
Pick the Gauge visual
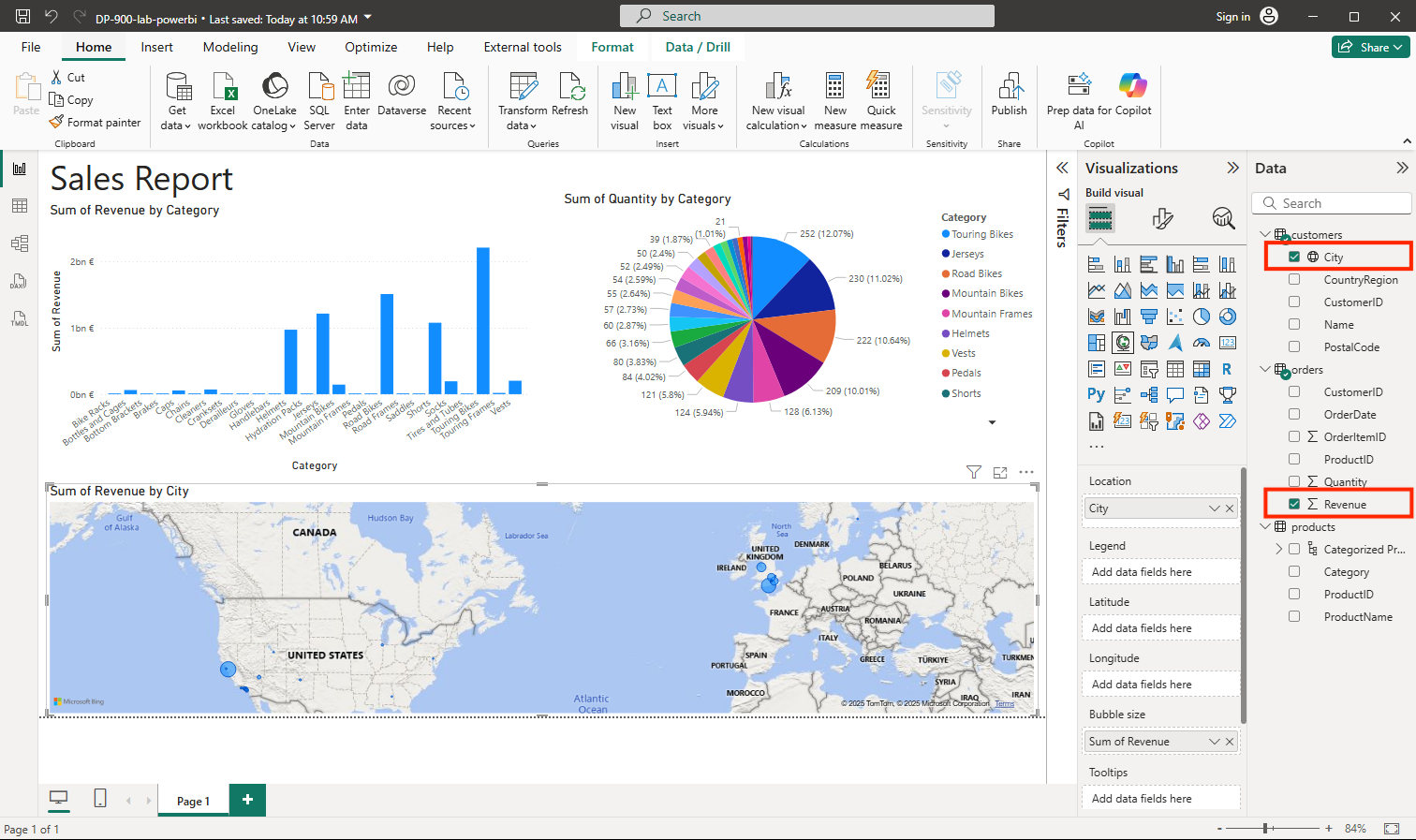coord(1202,343)
